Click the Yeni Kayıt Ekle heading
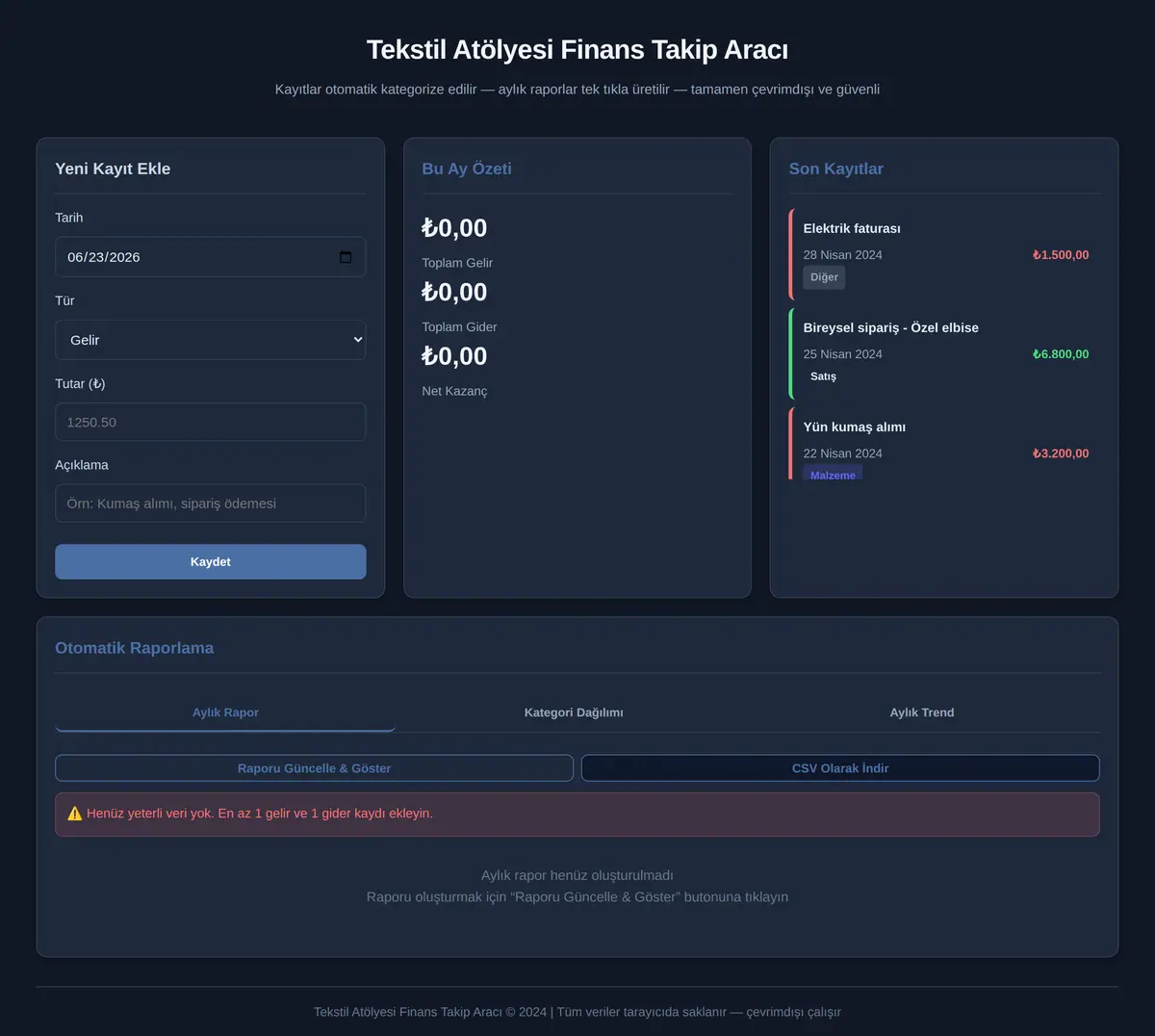 (113, 168)
